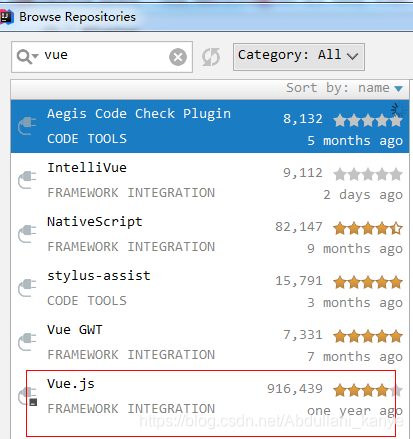Select the Aegis Code Check Plugin row
413x439 pixels.
210,126
